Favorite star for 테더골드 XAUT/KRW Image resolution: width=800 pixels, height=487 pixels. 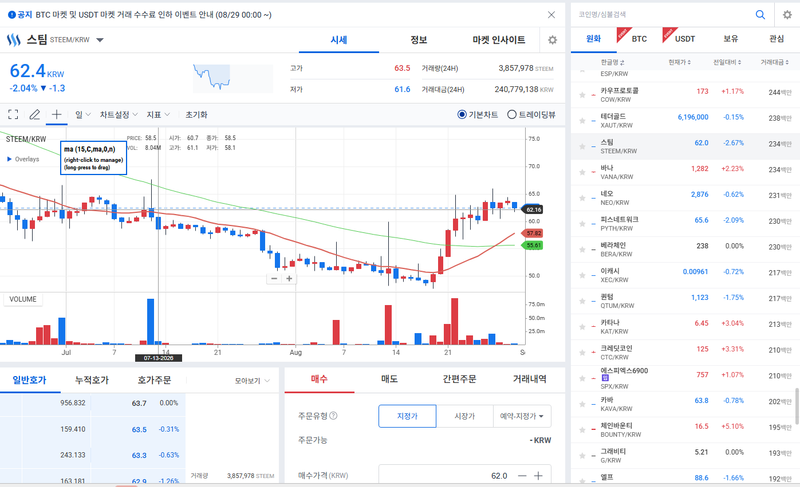(582, 121)
